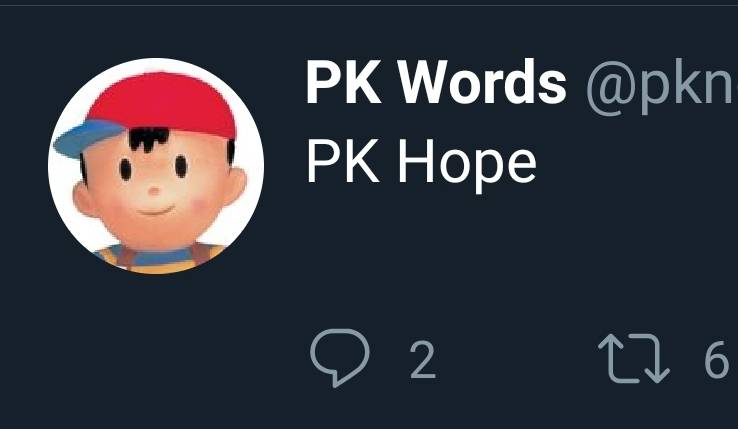738x429 pixels.
Task: Open the tweet text PK Hope
Action: 421,163
